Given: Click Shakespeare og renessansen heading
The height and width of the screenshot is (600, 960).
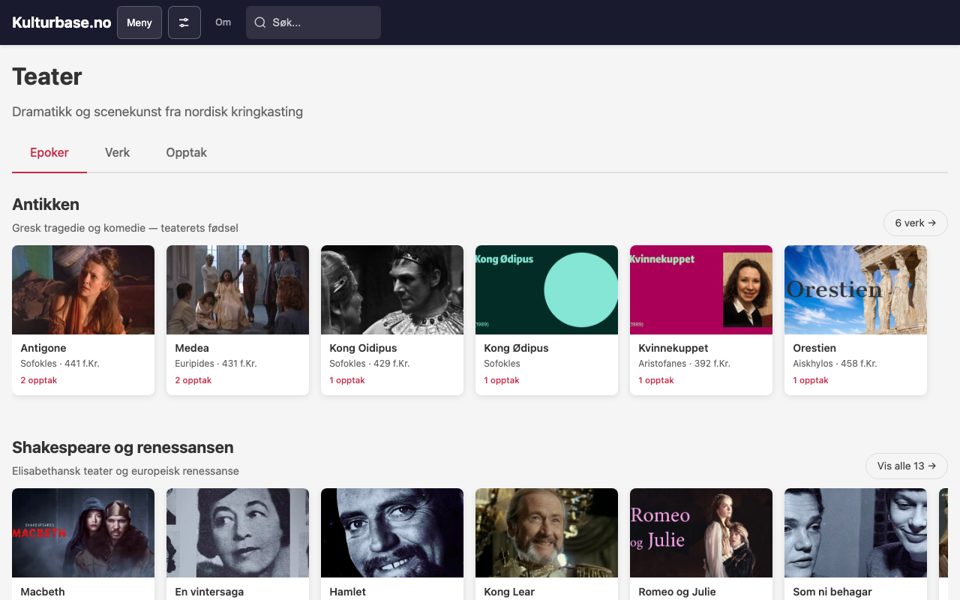Looking at the screenshot, I should (x=122, y=448).
